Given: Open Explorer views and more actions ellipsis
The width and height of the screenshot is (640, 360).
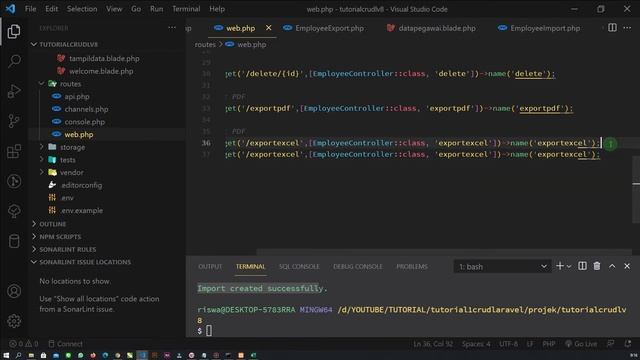Looking at the screenshot, I should (172, 28).
